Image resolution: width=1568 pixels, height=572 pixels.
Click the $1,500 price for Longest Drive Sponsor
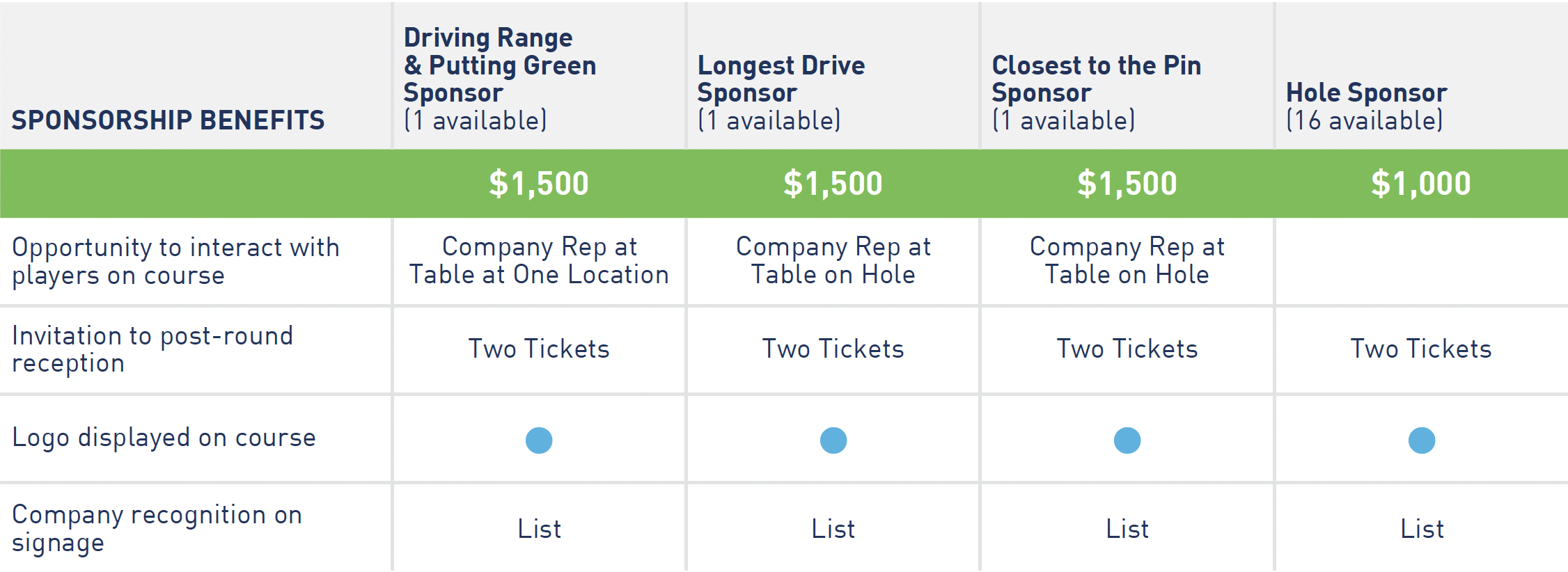(833, 184)
